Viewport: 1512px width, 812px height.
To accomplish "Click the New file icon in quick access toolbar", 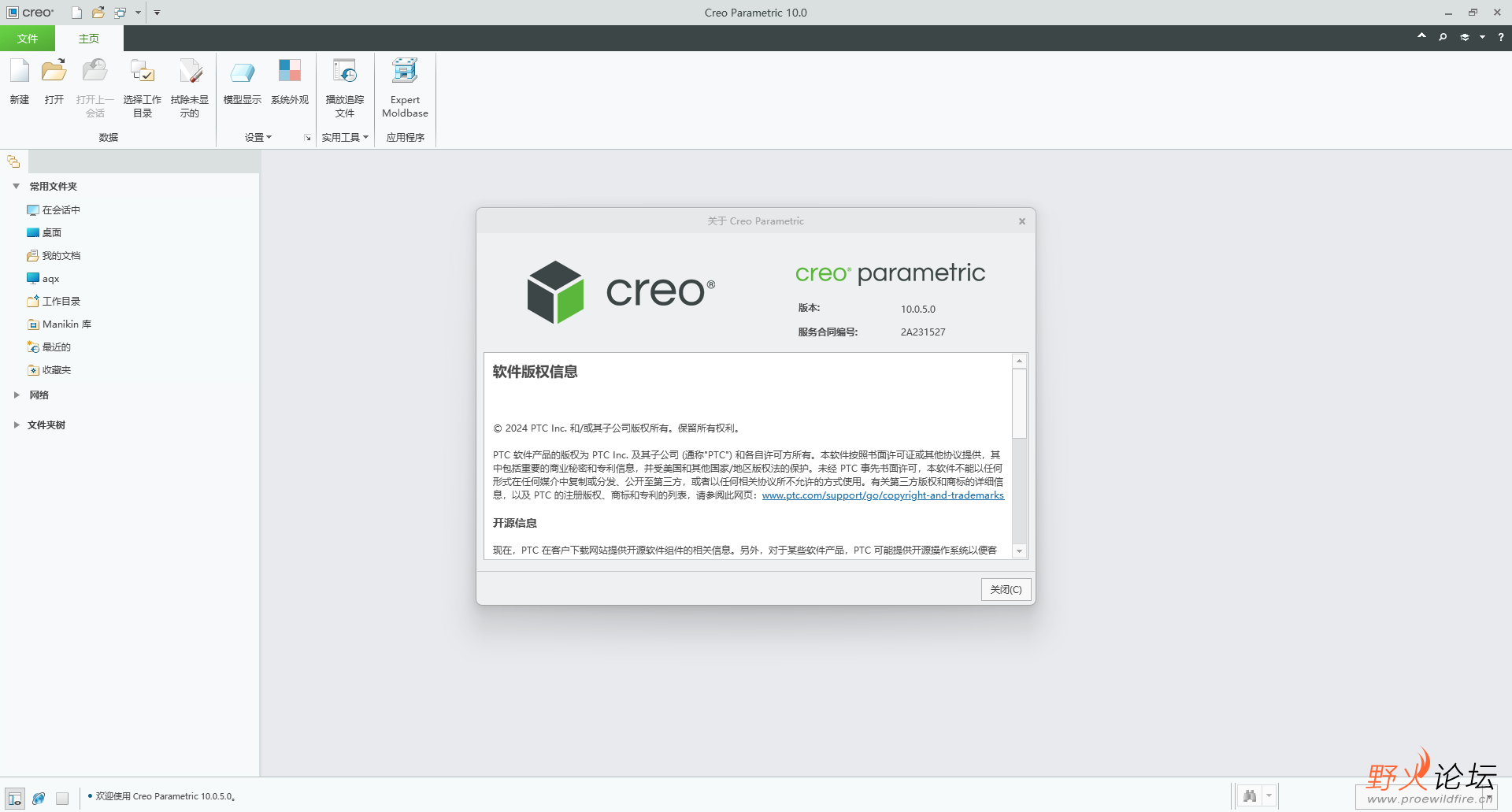I will pos(76,13).
